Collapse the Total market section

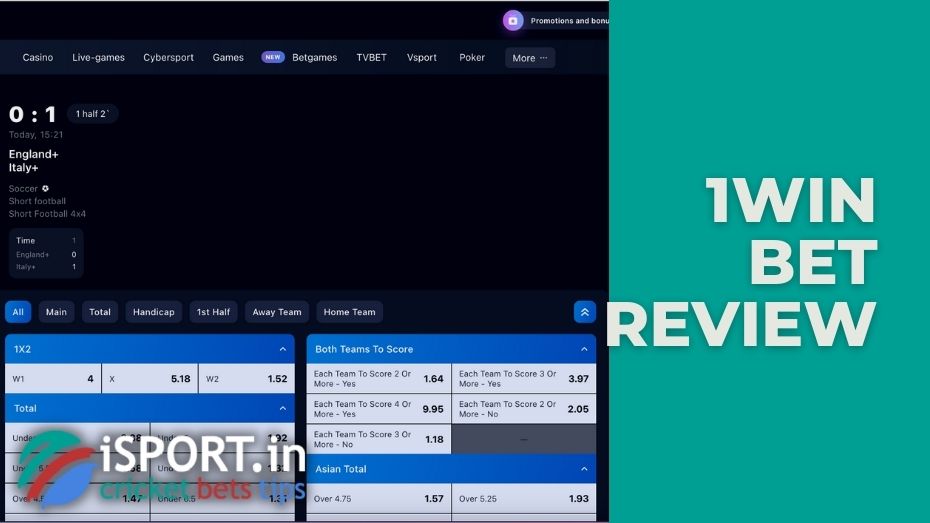[x=283, y=409]
